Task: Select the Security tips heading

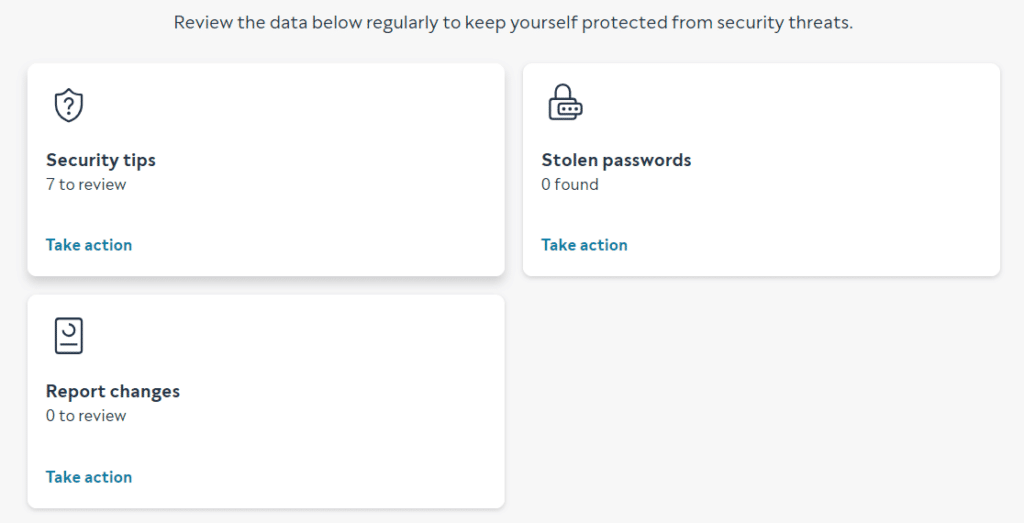Action: pos(101,160)
